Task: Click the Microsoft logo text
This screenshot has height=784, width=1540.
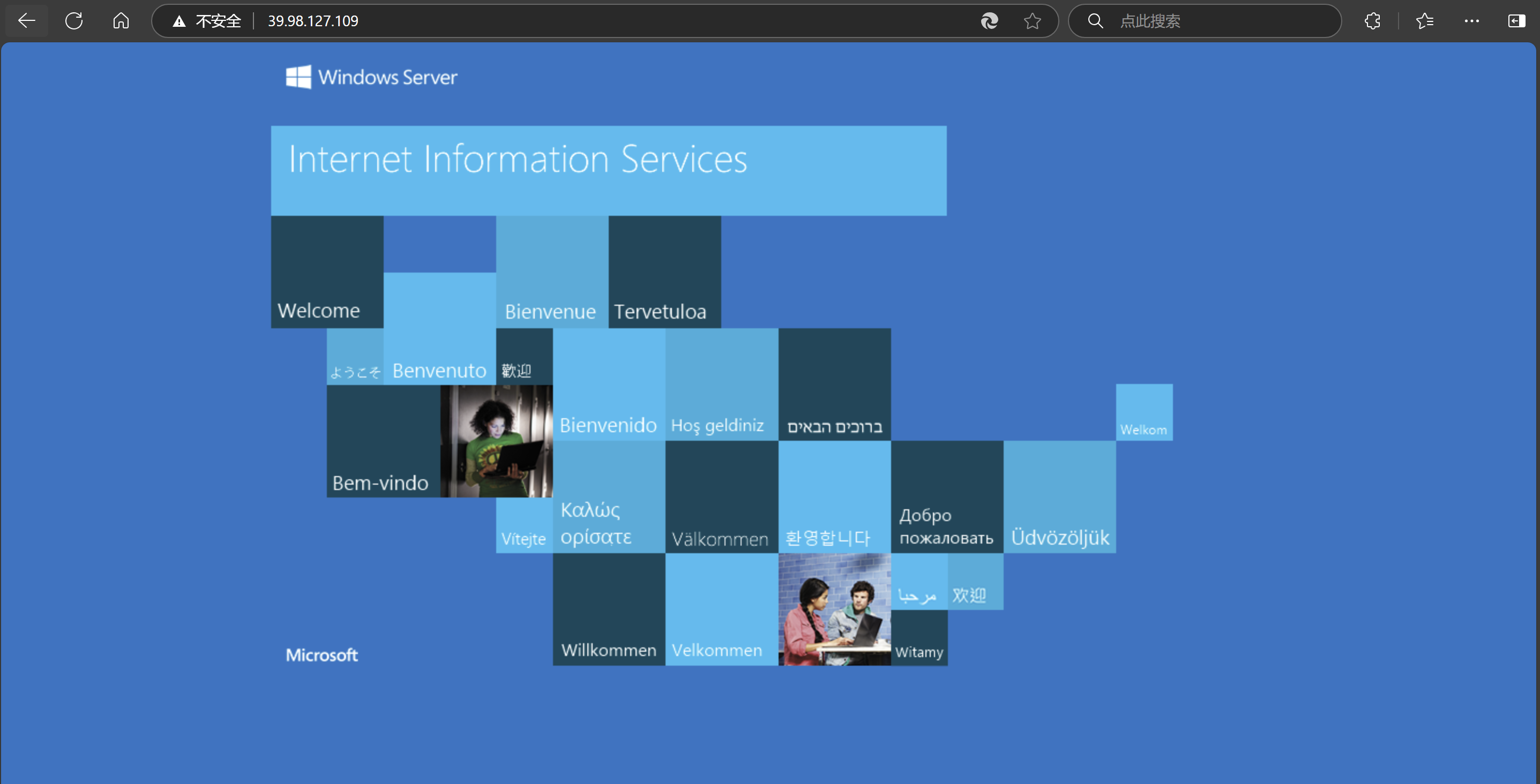Action: click(322, 655)
